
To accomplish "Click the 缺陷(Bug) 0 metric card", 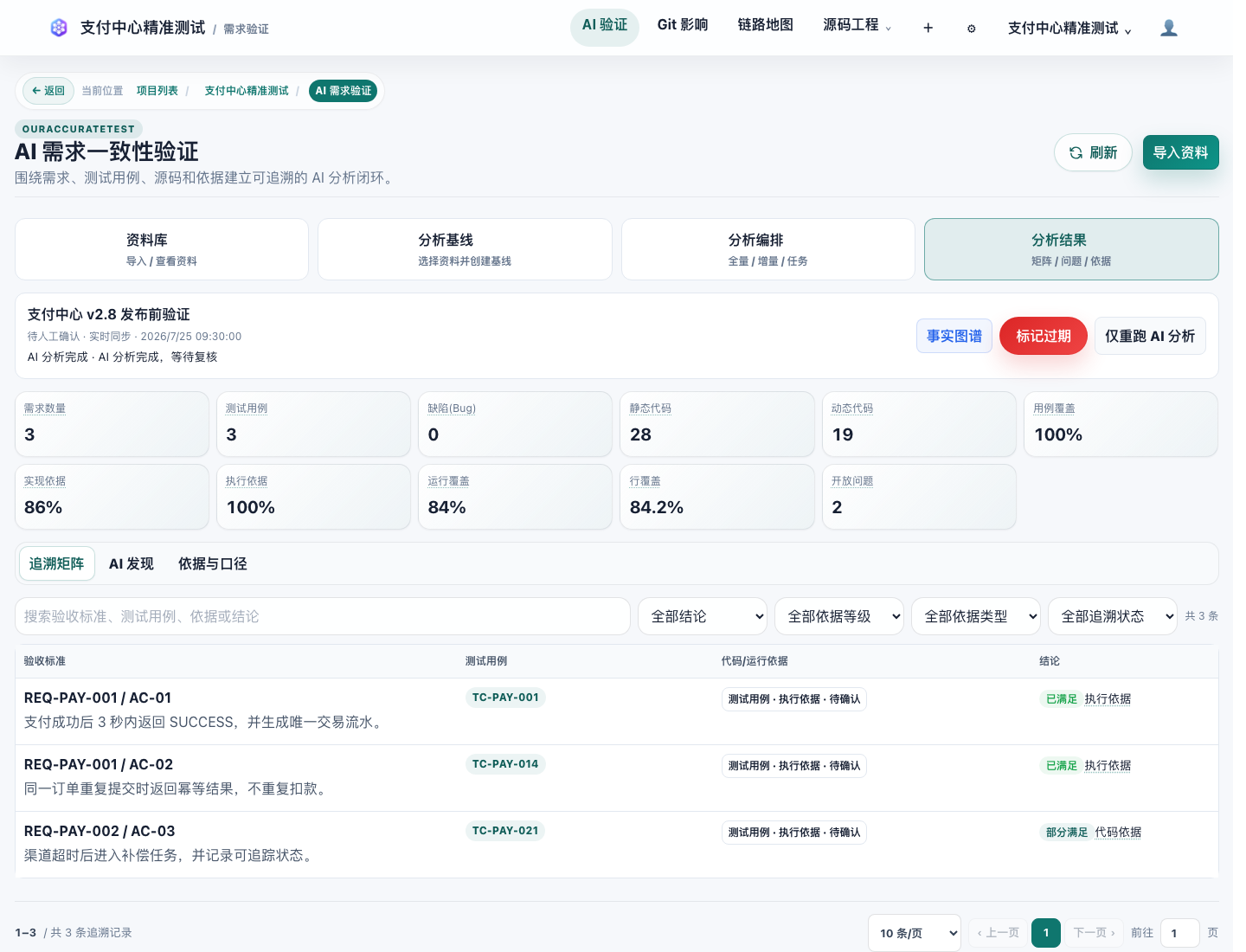I will (x=516, y=424).
